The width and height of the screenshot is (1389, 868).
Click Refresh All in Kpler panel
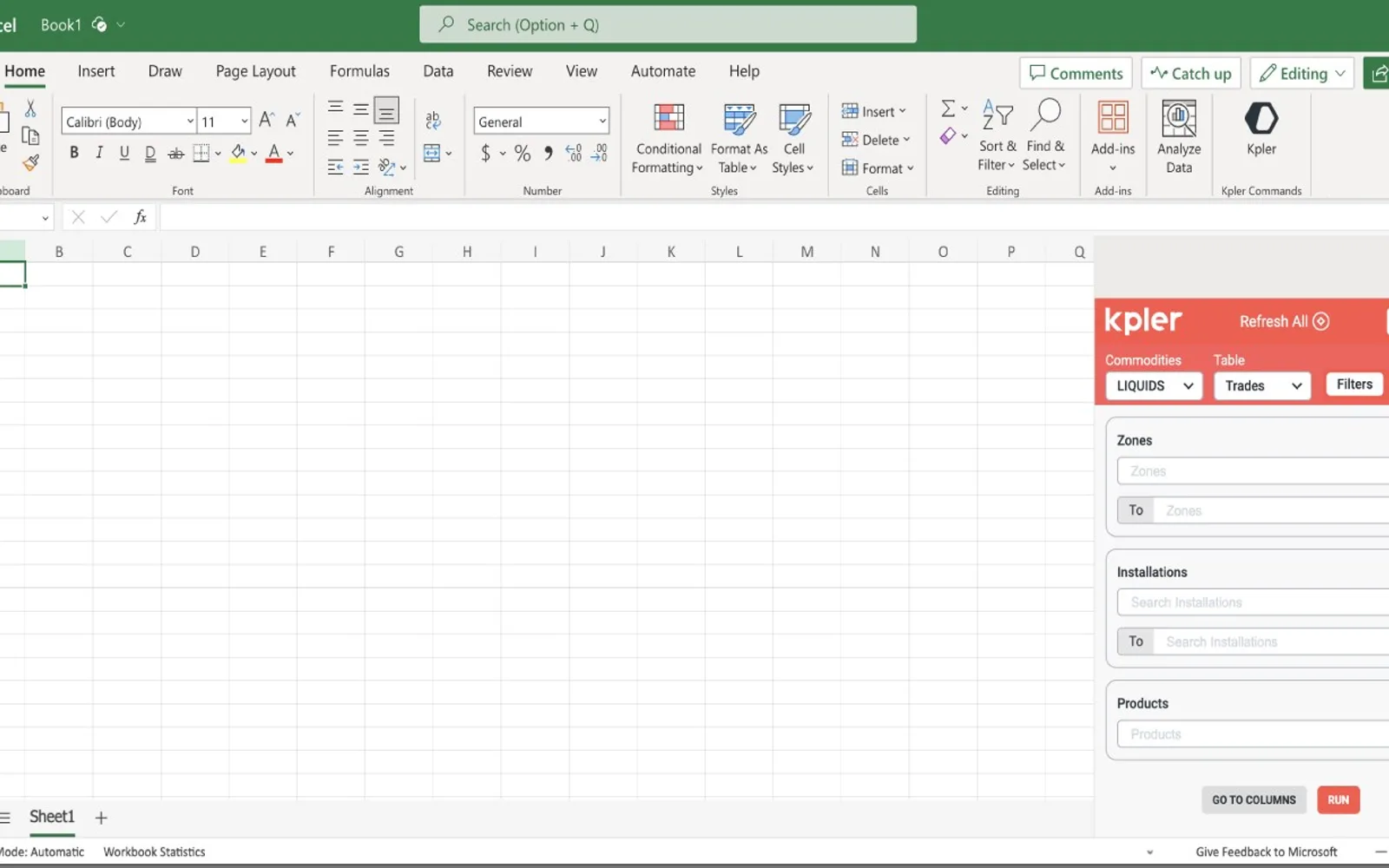[x=1284, y=321]
